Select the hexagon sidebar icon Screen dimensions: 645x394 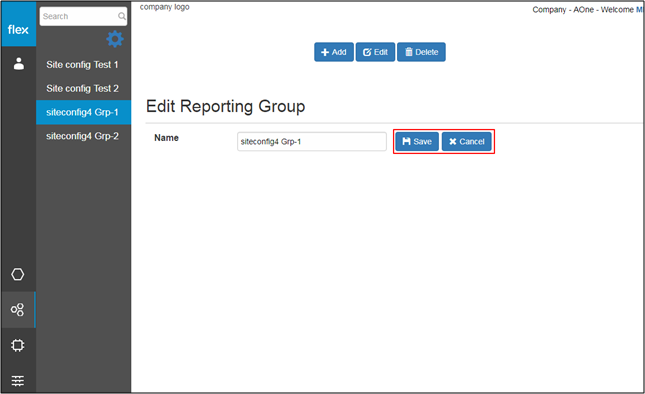point(18,274)
